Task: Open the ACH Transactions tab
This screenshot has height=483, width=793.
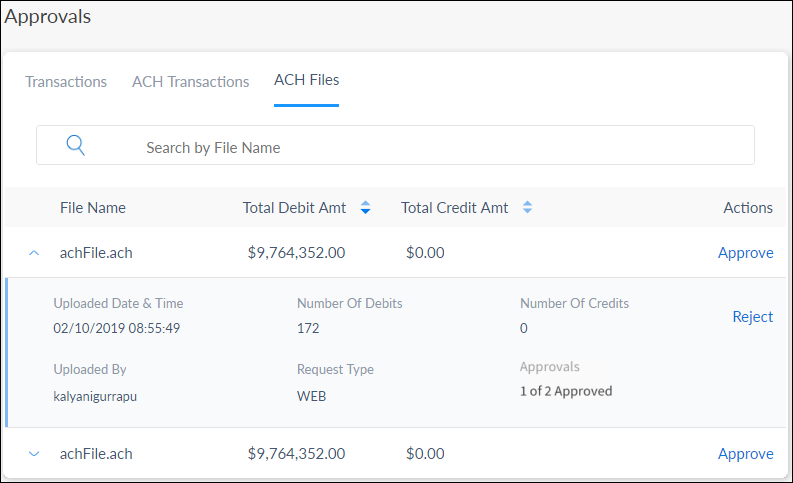Action: tap(190, 82)
